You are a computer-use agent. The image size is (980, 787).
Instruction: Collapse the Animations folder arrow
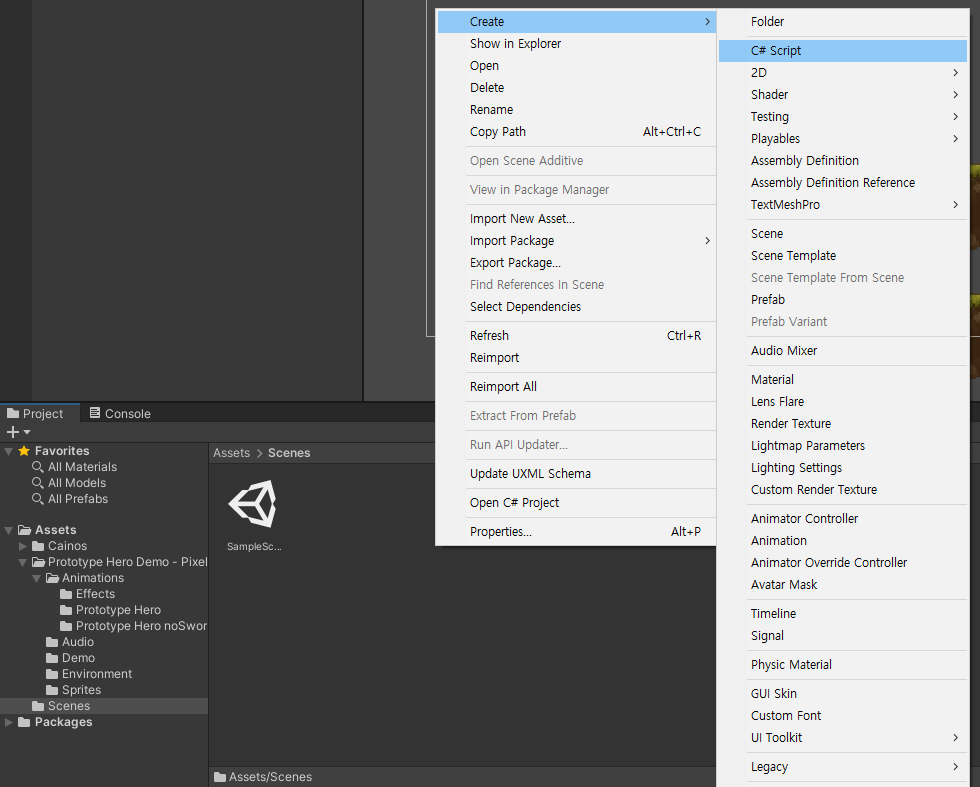click(x=36, y=578)
